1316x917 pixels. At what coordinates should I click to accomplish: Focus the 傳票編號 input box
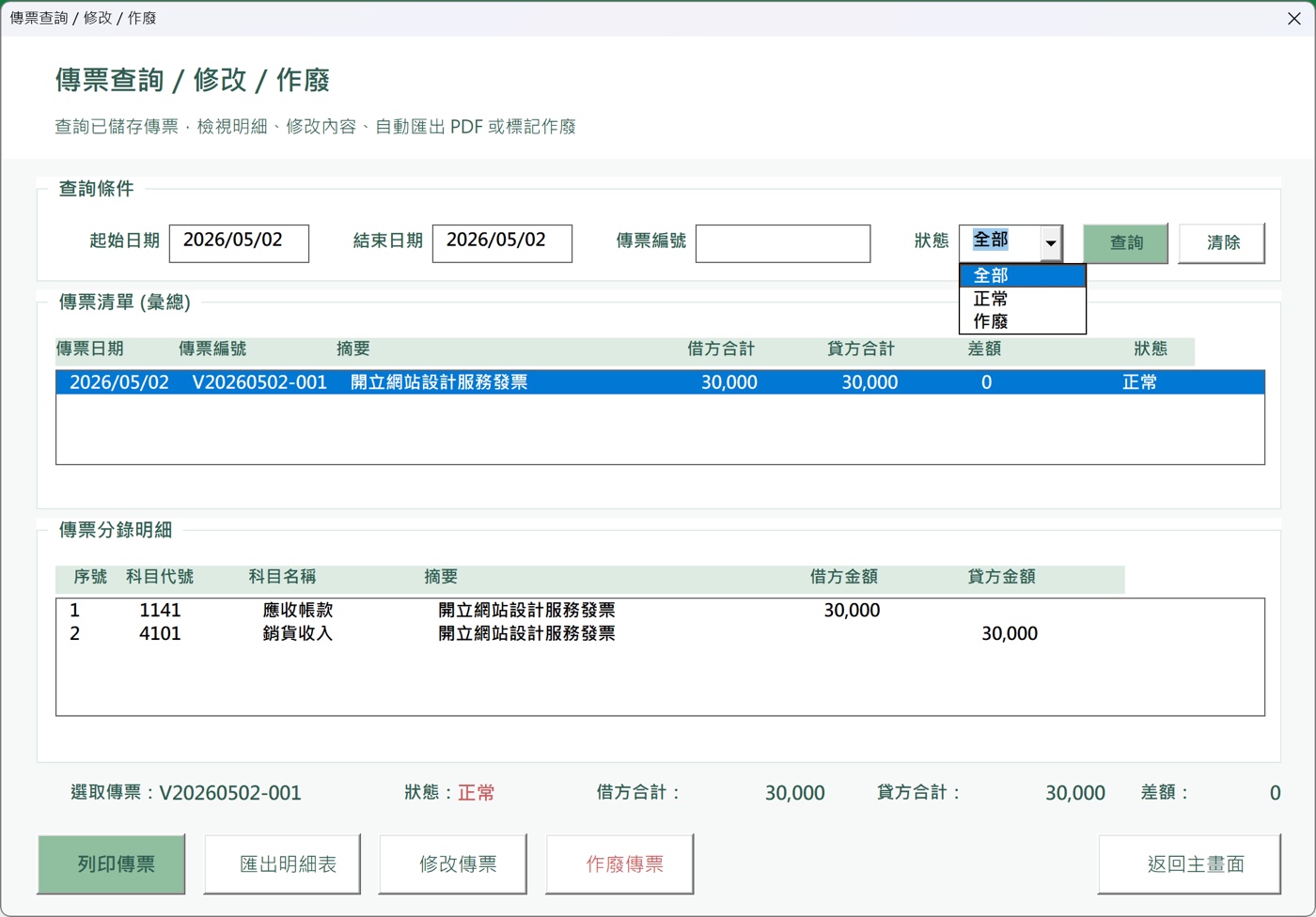pyautogui.click(x=783, y=242)
